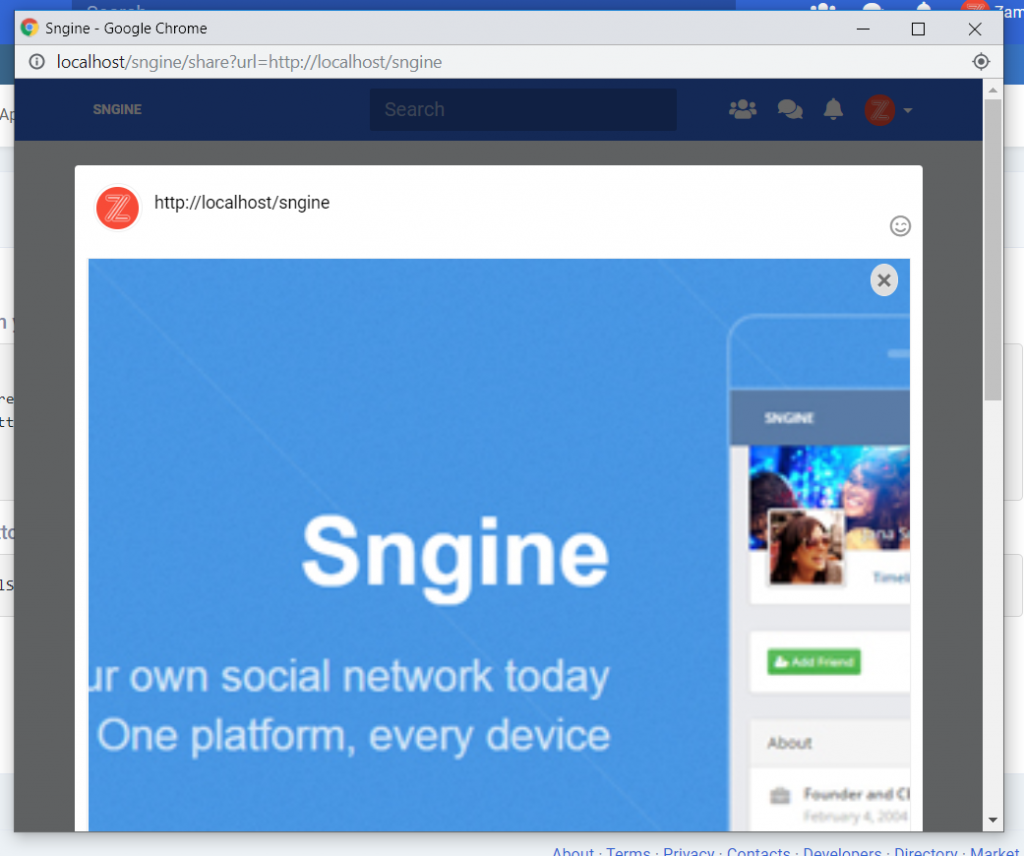Open the Directory link in background page footer
The image size is (1024, 856).
925,851
